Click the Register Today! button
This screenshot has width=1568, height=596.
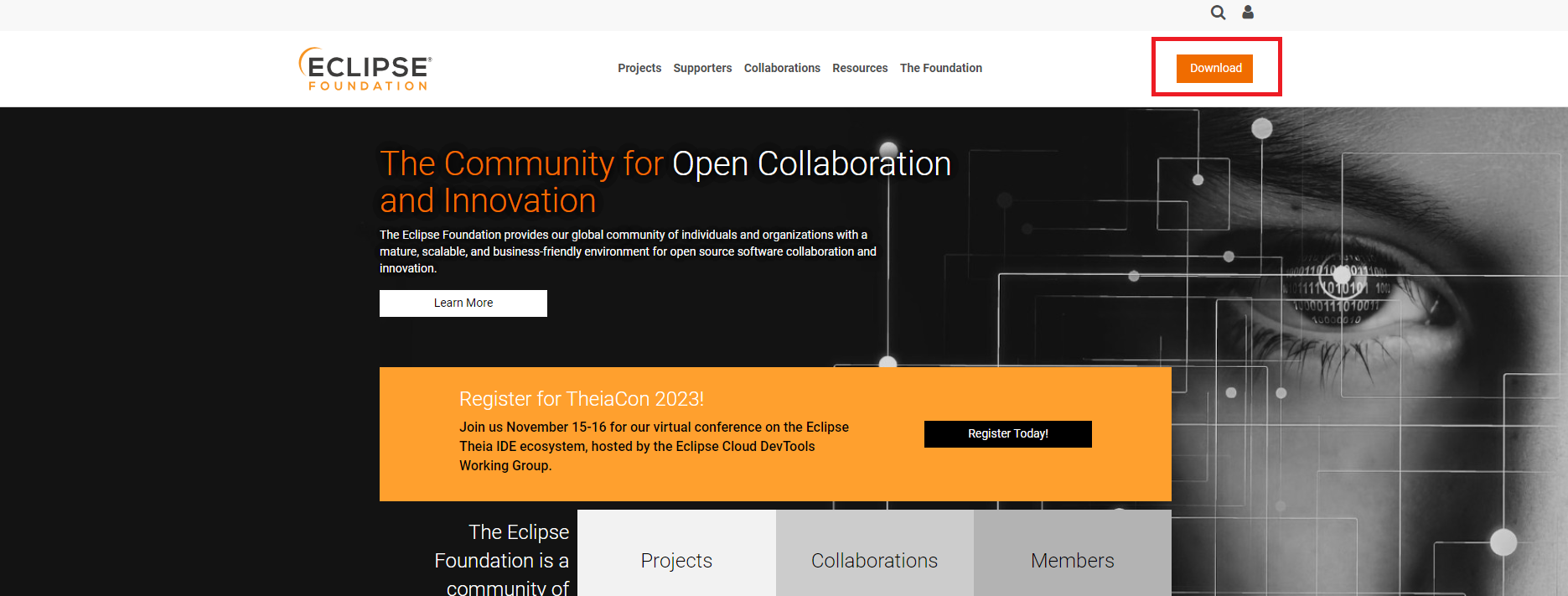click(x=1008, y=434)
